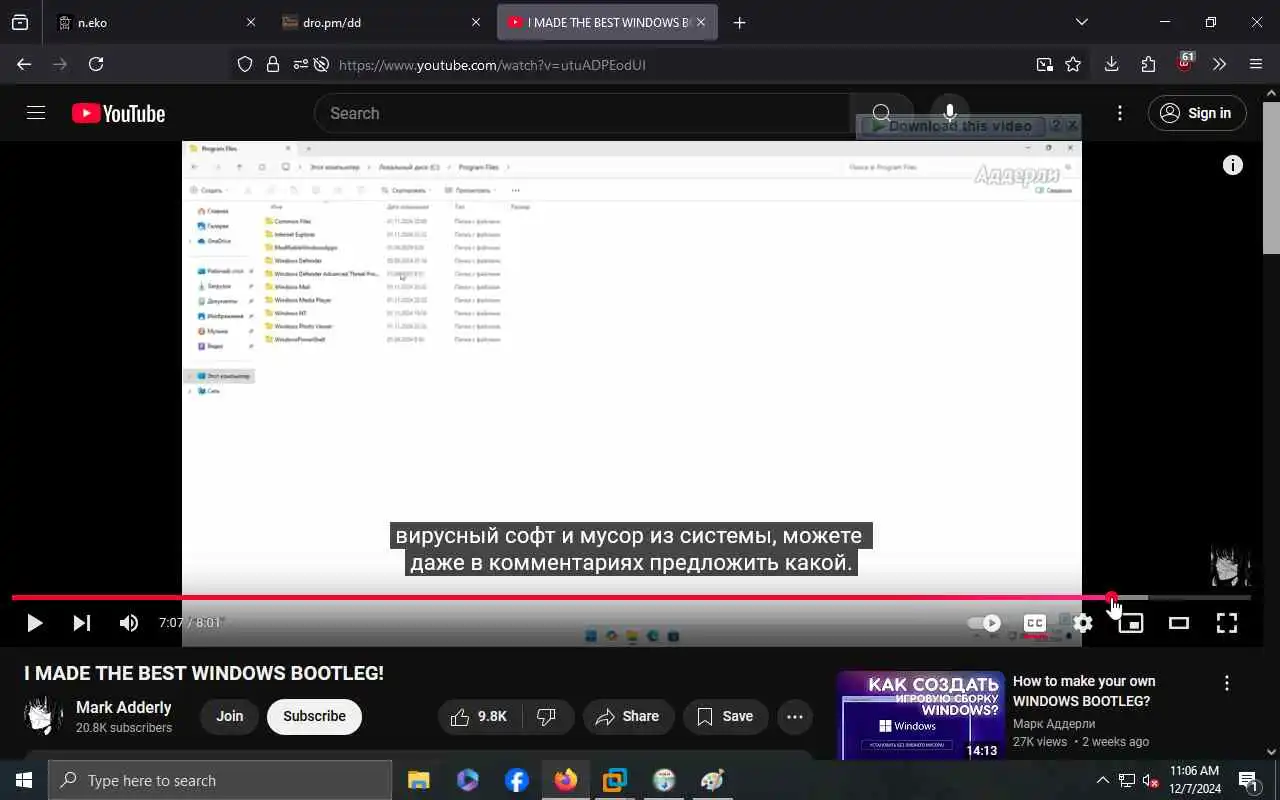Viewport: 1280px width, 800px height.
Task: Start voice search with microphone icon
Action: point(949,113)
